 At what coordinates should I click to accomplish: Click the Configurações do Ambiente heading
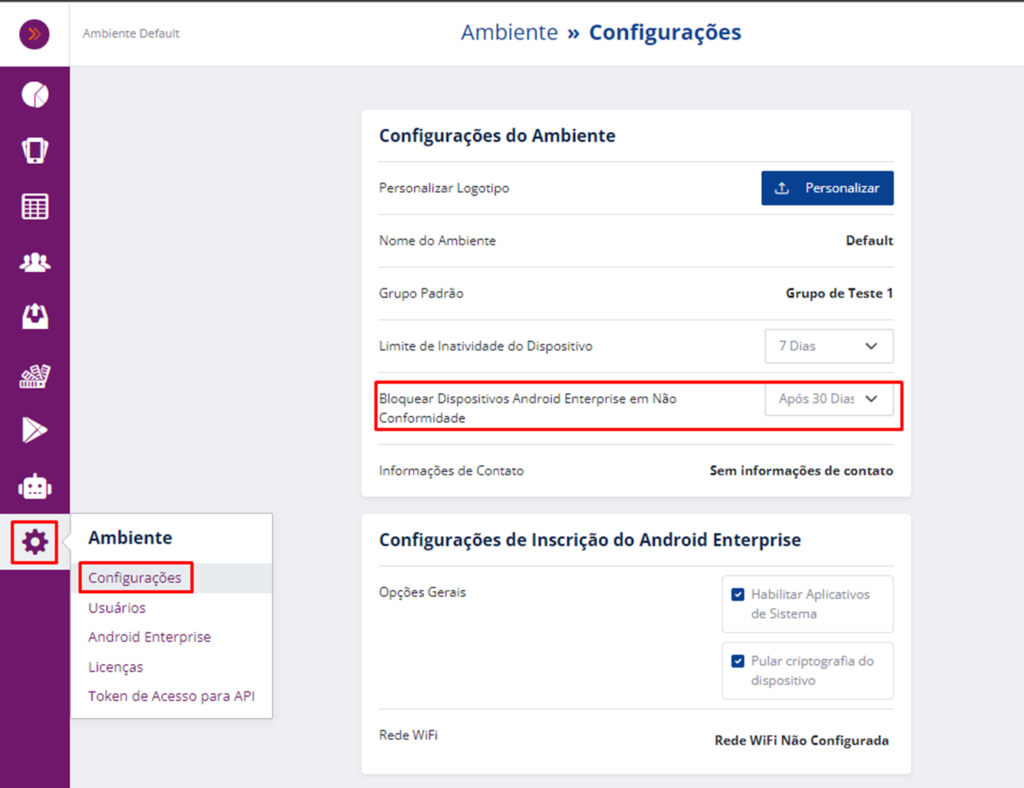tap(497, 136)
